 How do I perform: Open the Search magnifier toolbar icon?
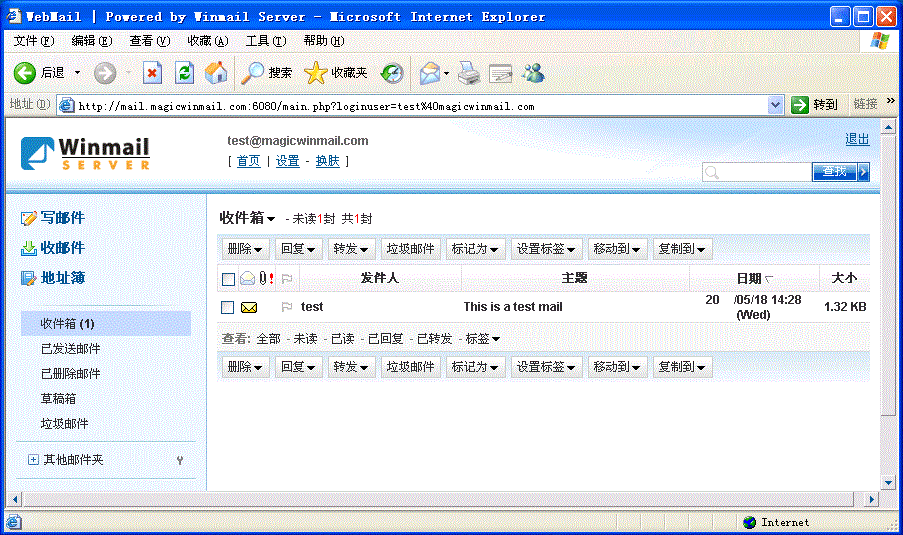[x=252, y=73]
